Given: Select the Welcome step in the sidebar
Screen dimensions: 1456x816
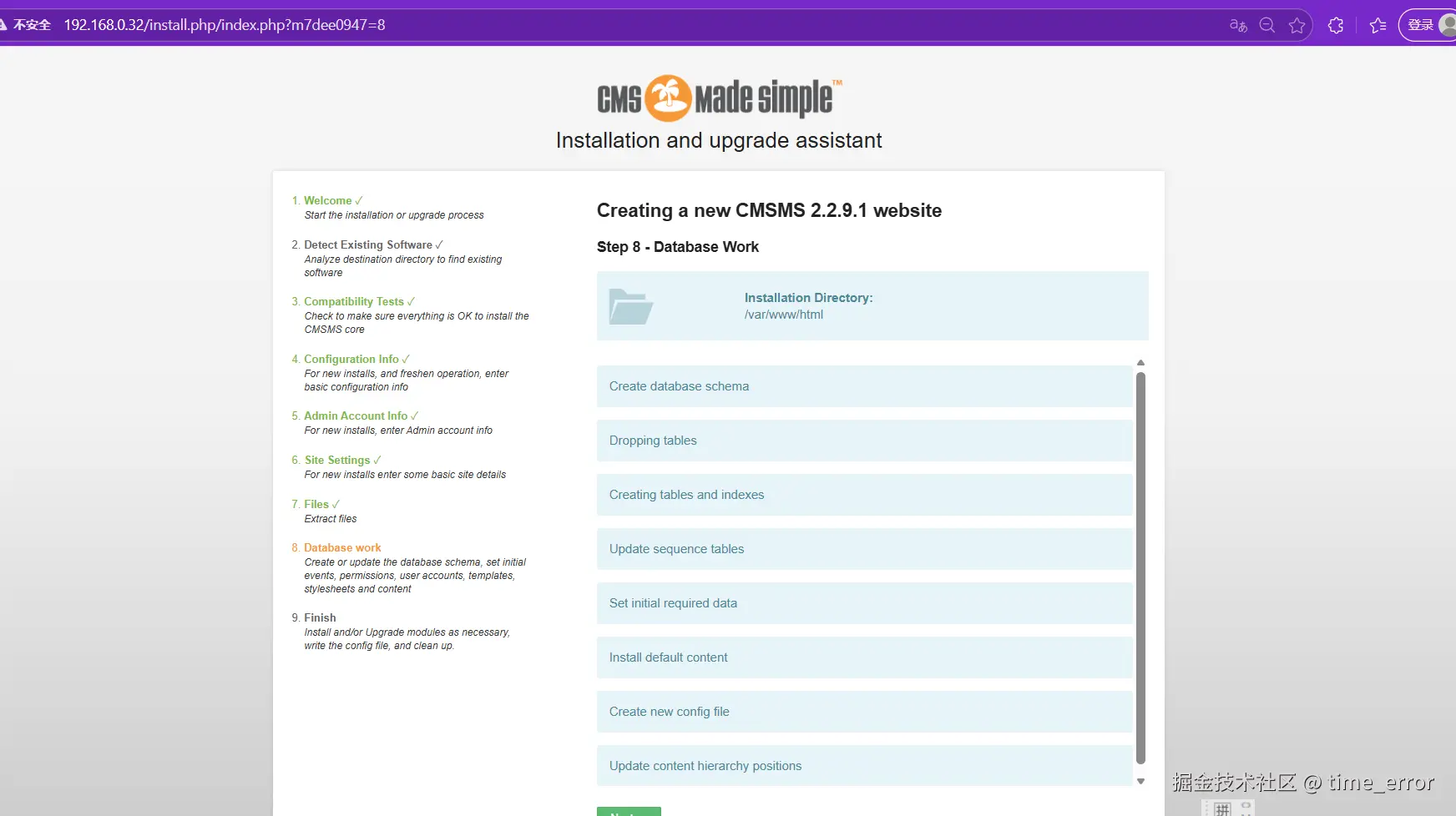Looking at the screenshot, I should 328,200.
